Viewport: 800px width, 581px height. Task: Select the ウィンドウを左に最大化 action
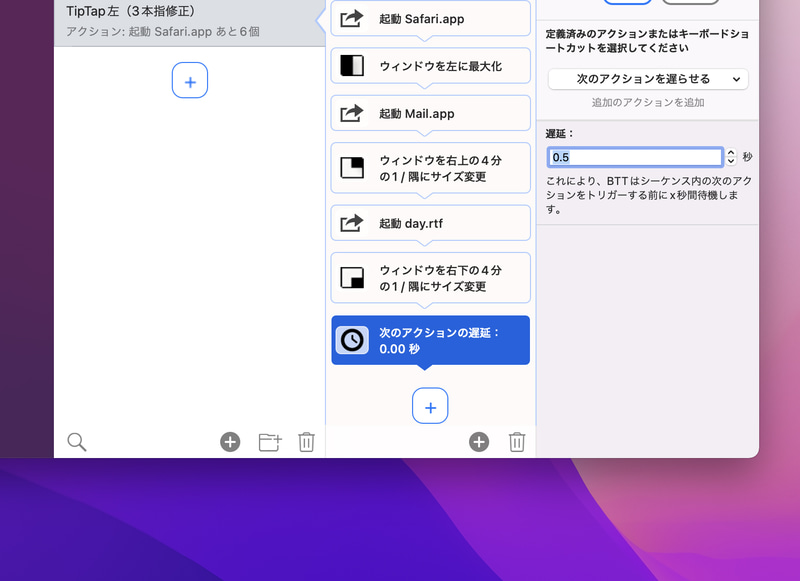coord(431,66)
